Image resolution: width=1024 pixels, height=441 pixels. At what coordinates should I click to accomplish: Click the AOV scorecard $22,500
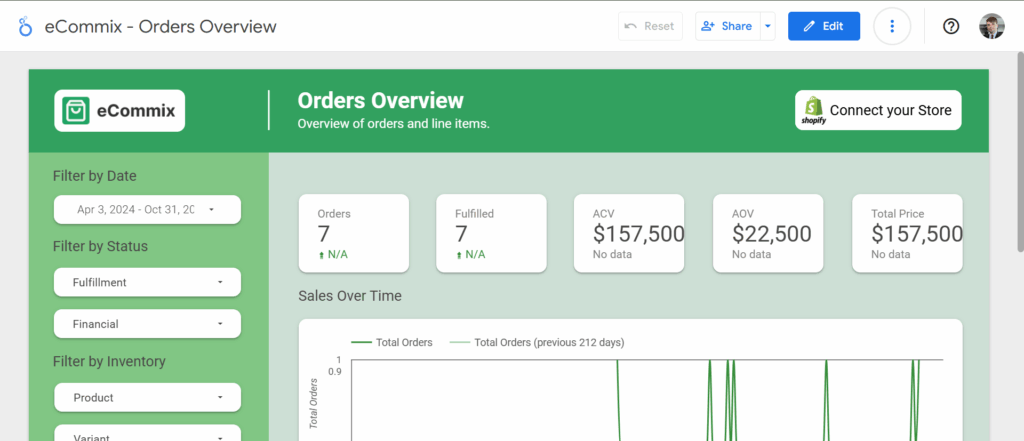768,233
